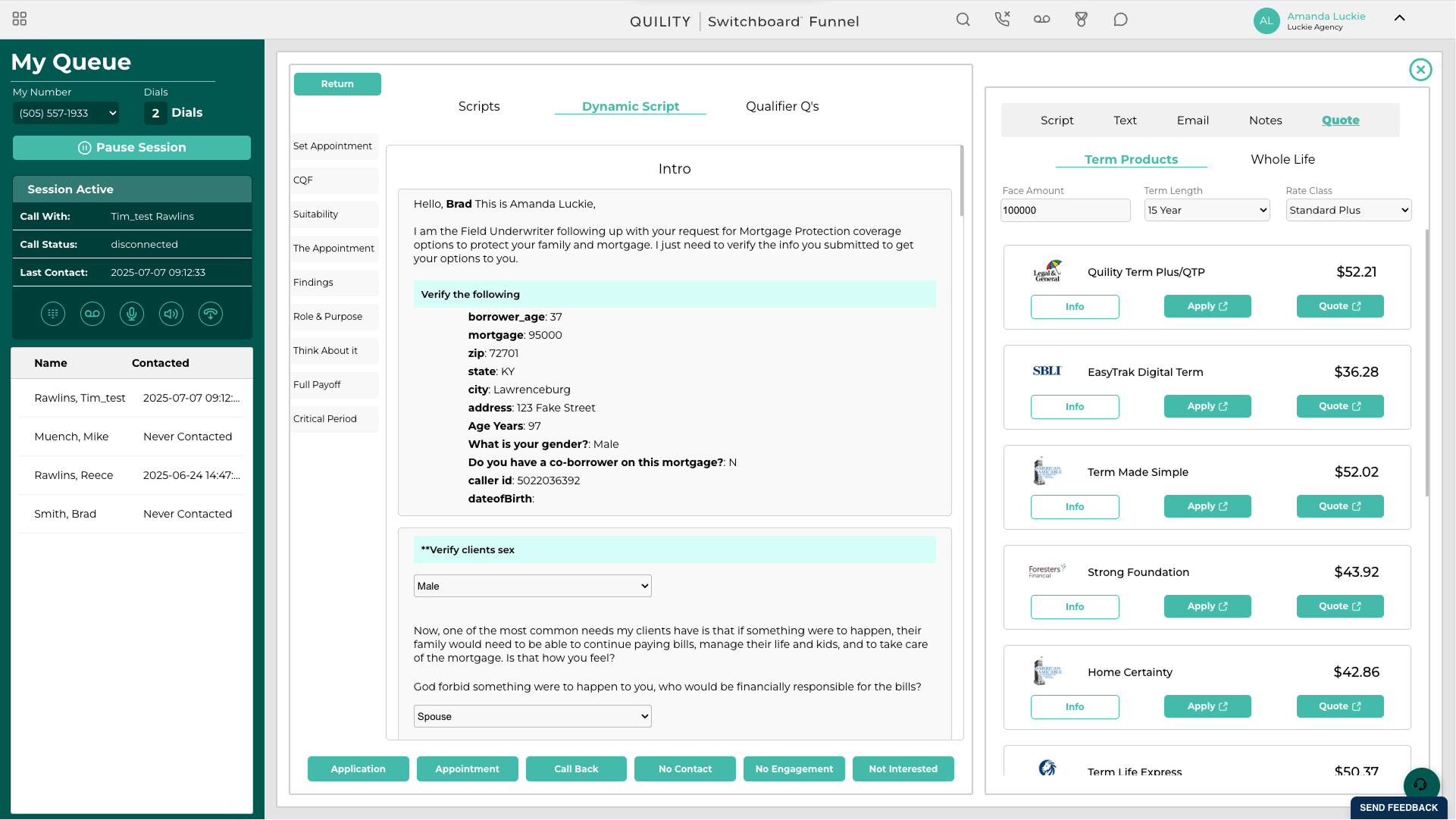This screenshot has width=1456, height=820.
Task: Click the Application disposition button
Action: 358,769
